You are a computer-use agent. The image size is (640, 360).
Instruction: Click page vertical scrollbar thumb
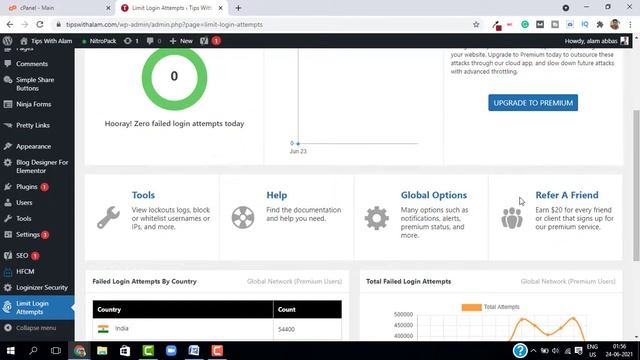click(x=636, y=185)
